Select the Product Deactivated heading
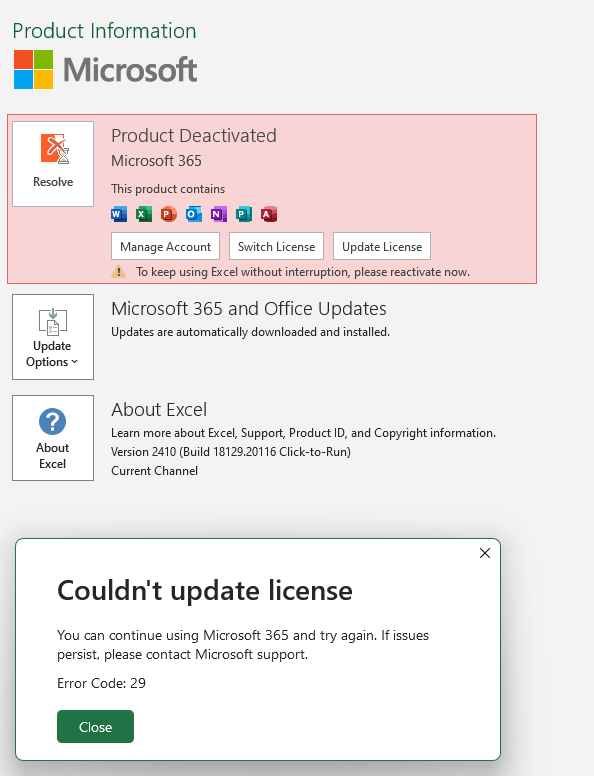Screen dimensions: 594x776 [194, 136]
